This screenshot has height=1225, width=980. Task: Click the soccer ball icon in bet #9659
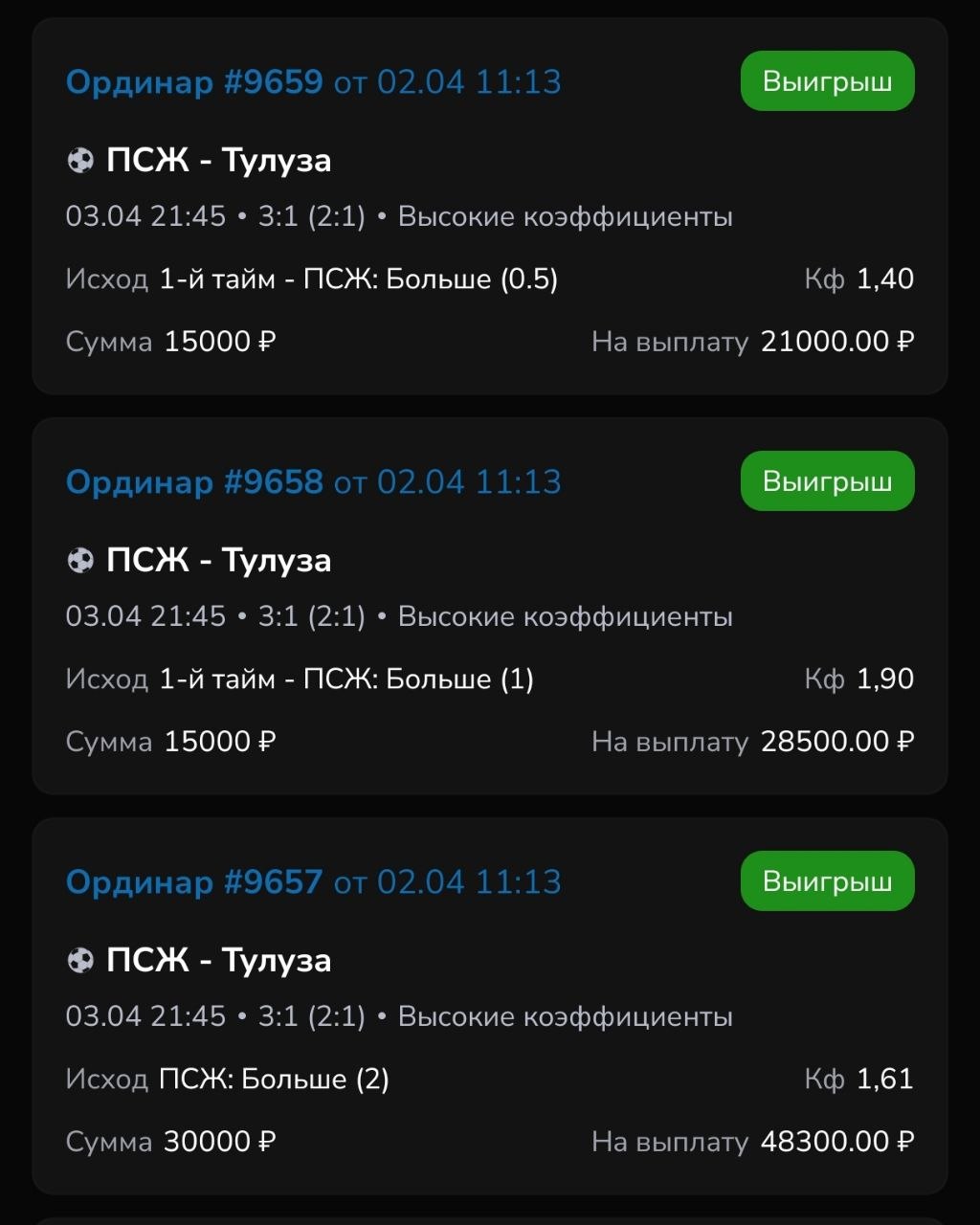click(80, 161)
